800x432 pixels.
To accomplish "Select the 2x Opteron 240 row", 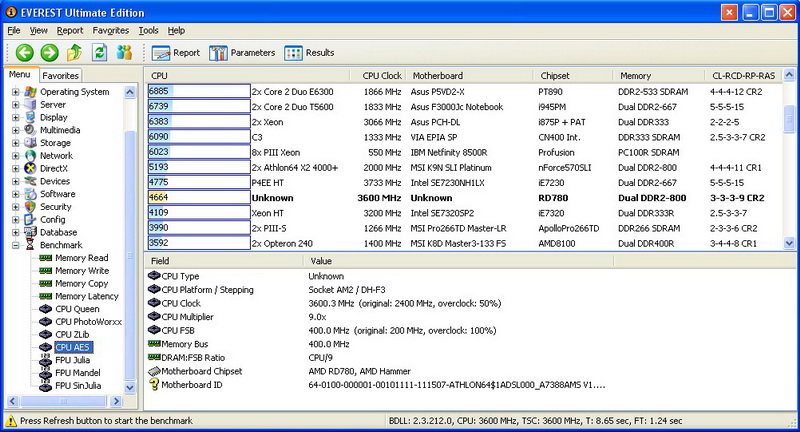I will tap(463, 243).
